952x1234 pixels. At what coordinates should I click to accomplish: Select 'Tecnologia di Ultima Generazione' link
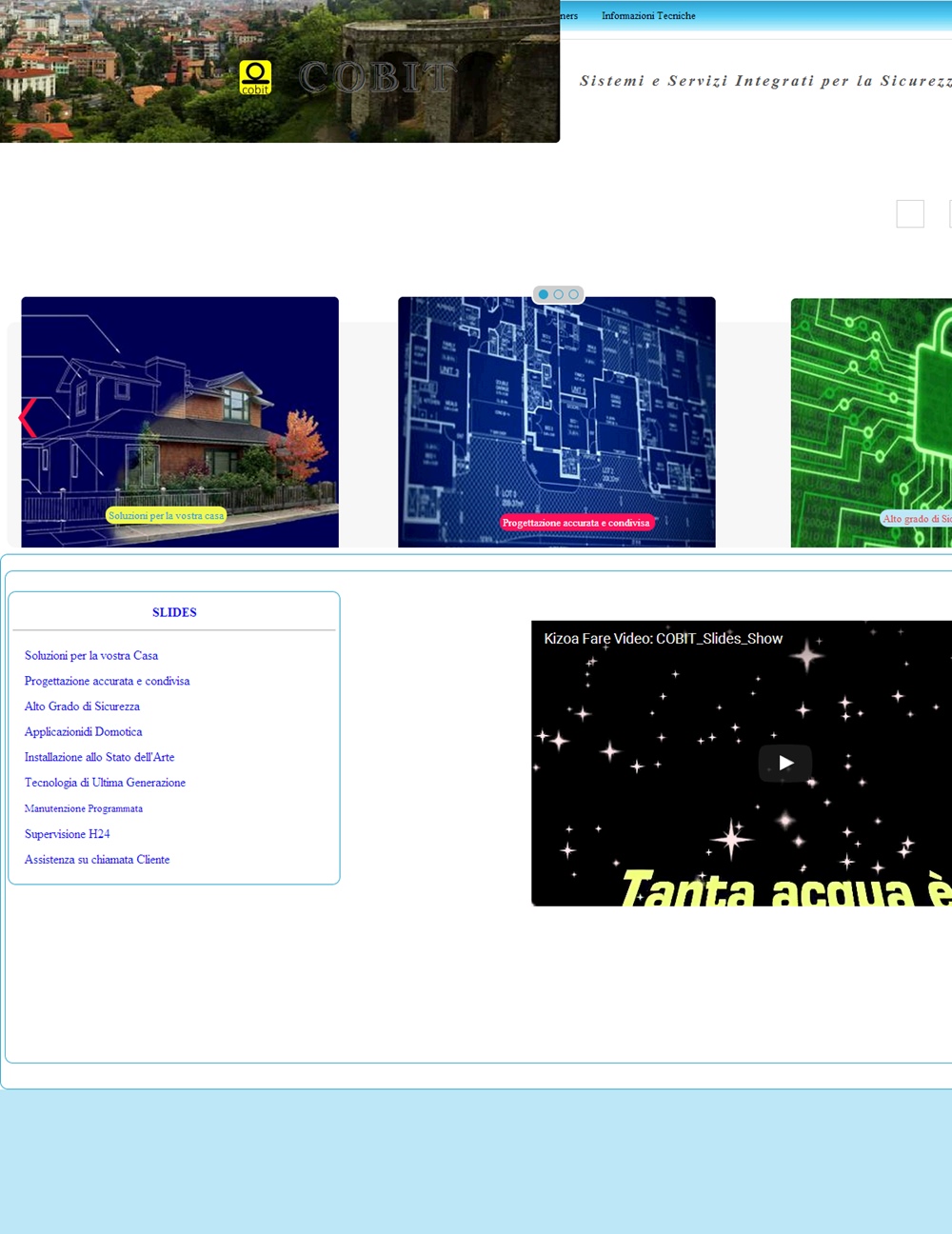[105, 783]
